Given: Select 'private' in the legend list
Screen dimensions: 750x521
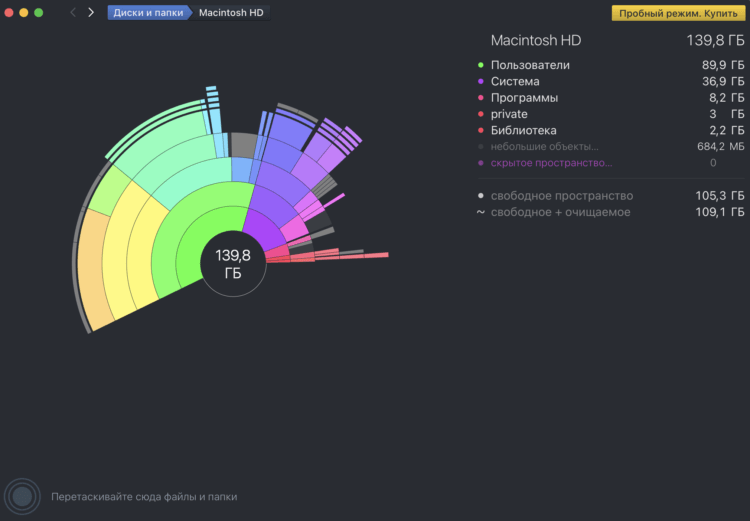Looking at the screenshot, I should pos(611,114).
